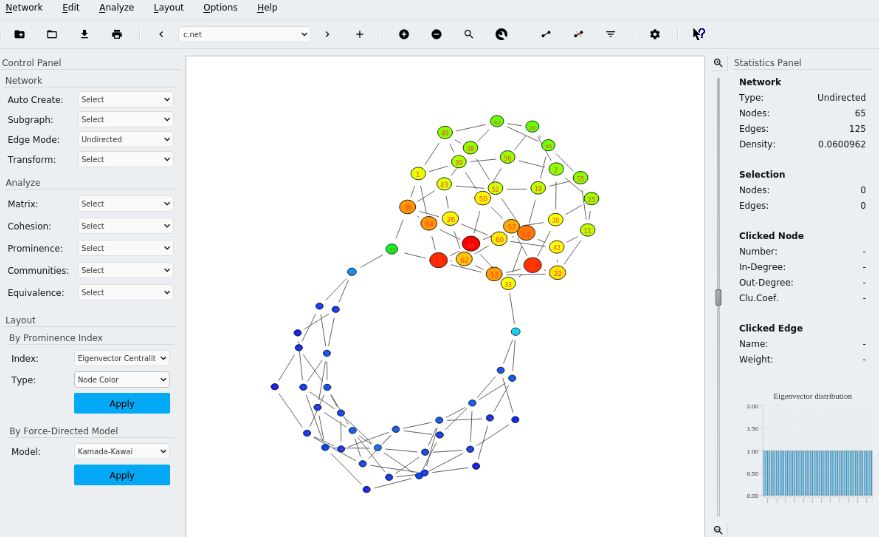Apply the prominence index layout

122,404
